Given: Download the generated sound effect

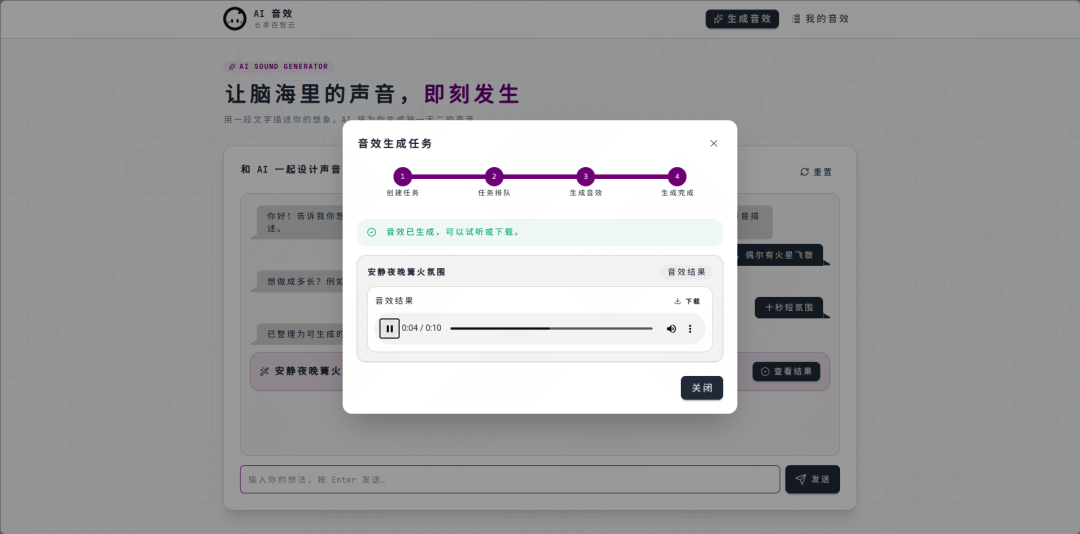Looking at the screenshot, I should (687, 301).
